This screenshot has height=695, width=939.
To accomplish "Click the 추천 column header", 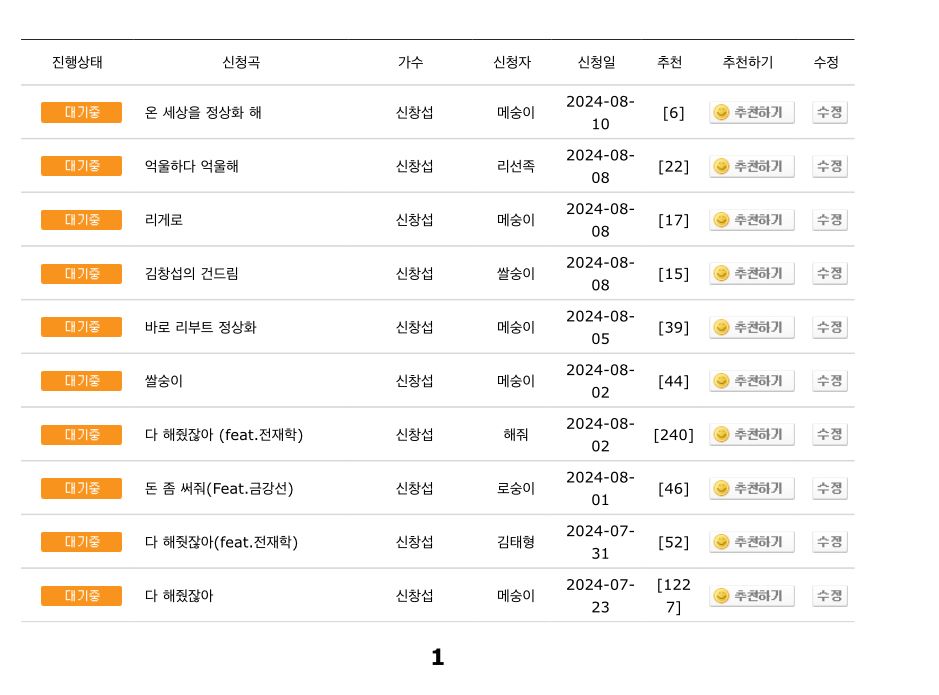I will pyautogui.click(x=670, y=62).
